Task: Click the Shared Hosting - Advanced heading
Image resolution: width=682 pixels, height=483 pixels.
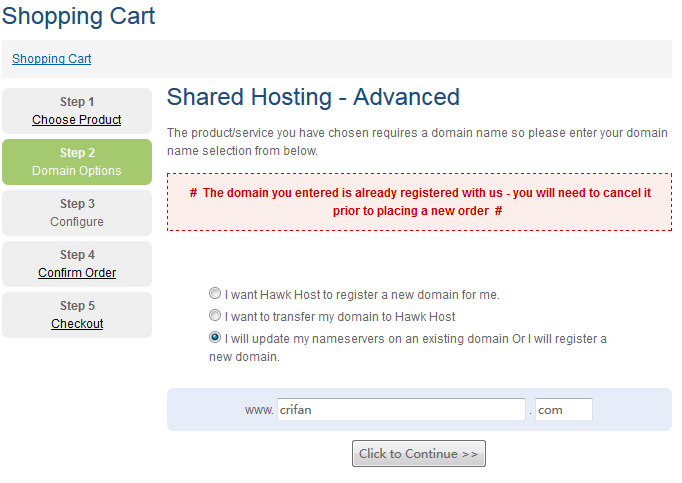Action: click(x=313, y=97)
